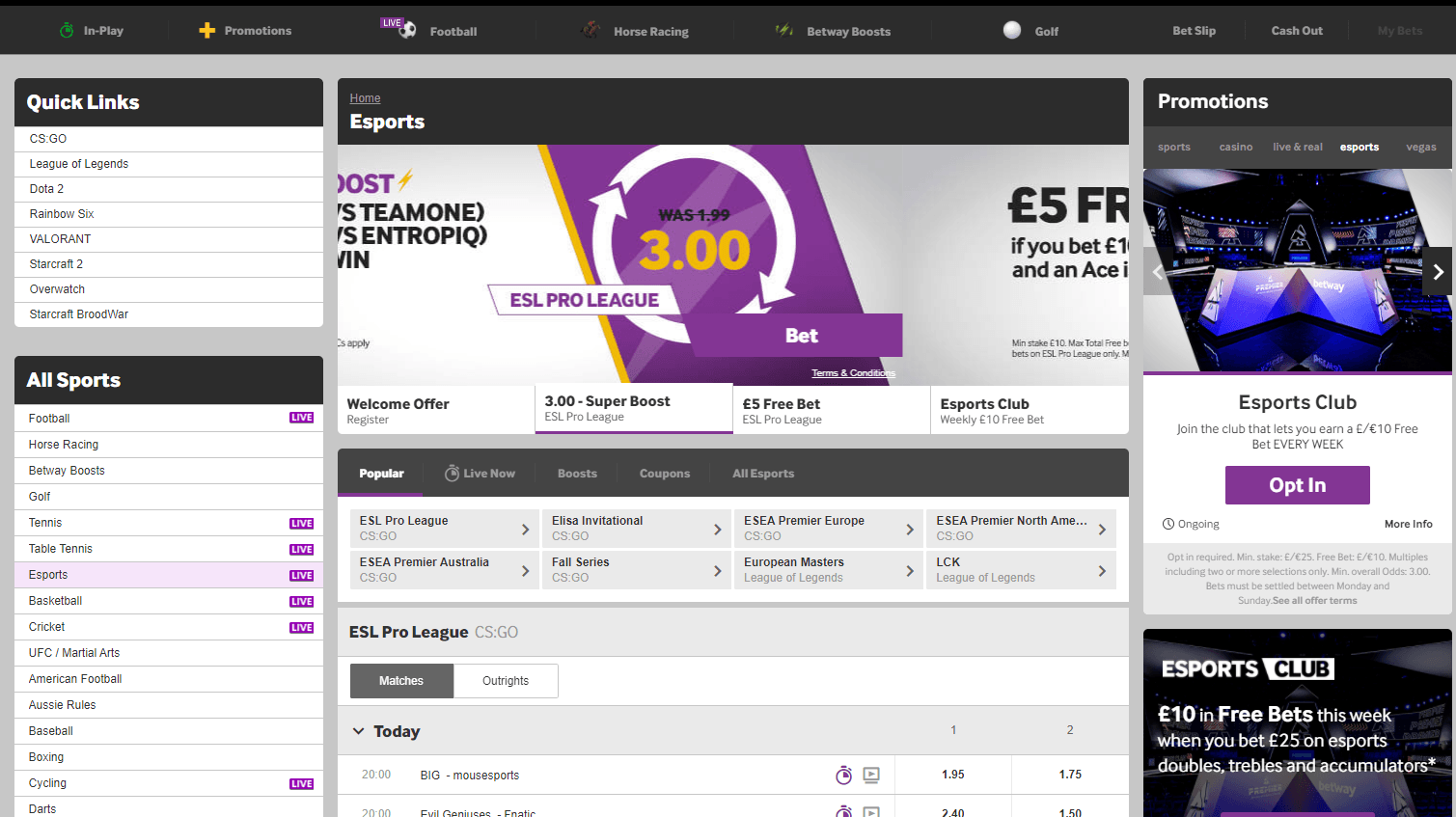Open Dota 2 quick link
Screen dimensions: 1456x817
(169, 189)
